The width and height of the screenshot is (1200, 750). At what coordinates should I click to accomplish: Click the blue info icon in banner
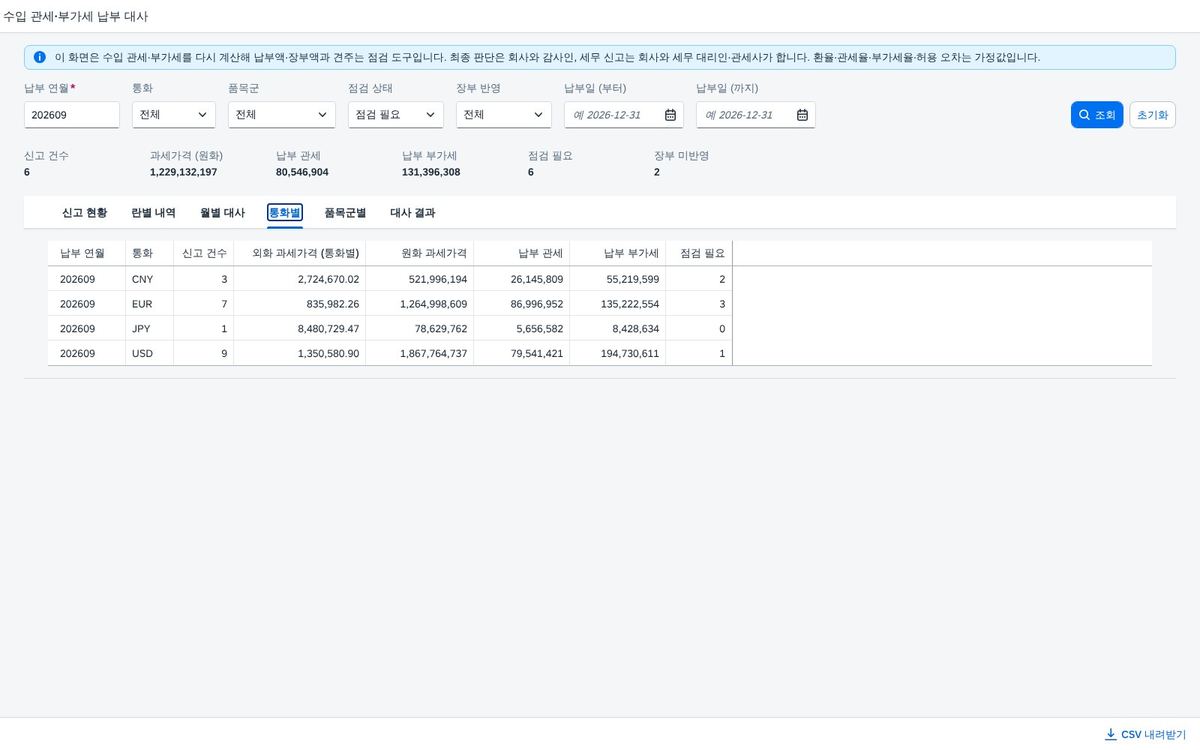(x=40, y=57)
